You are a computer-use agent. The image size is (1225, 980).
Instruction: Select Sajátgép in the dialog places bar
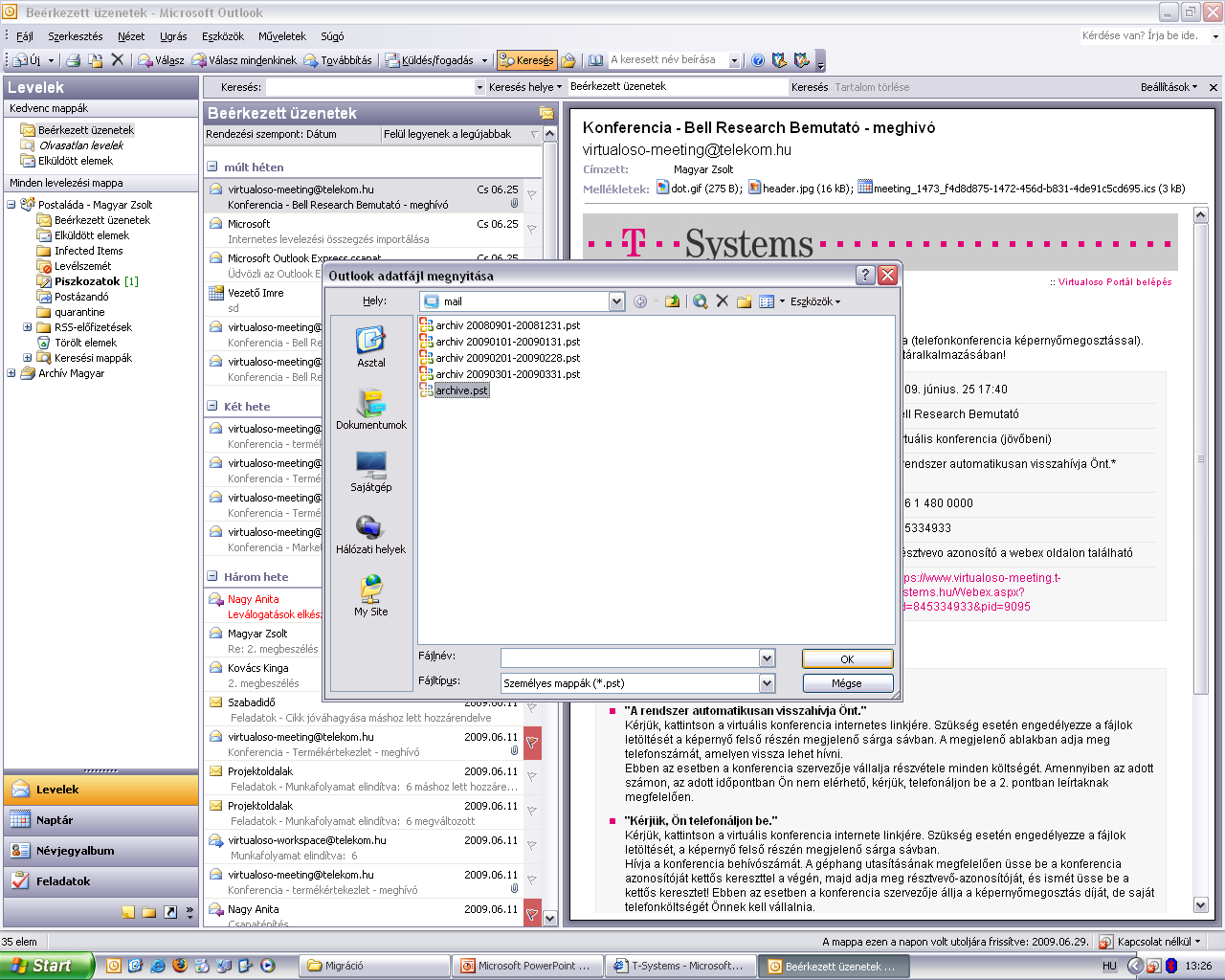click(x=370, y=471)
